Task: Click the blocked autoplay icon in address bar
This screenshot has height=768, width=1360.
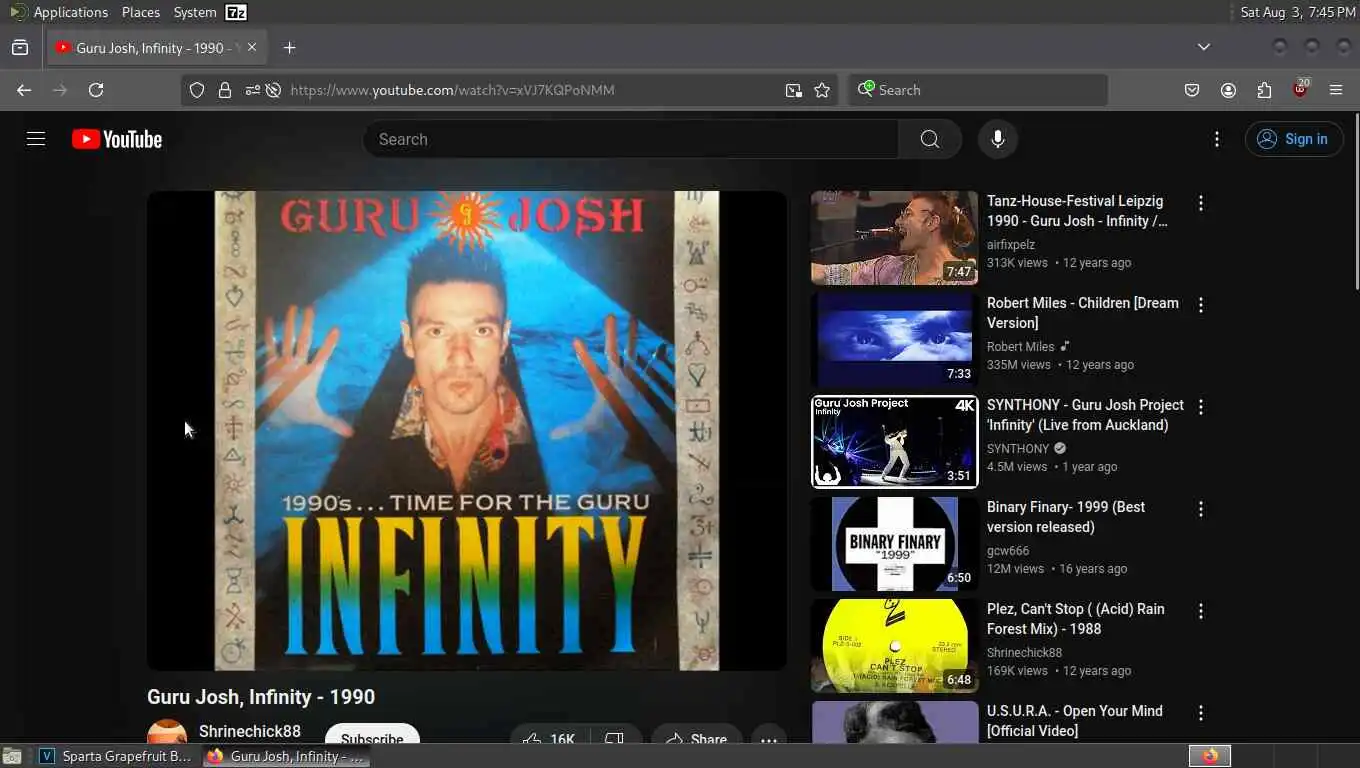Action: [x=273, y=90]
